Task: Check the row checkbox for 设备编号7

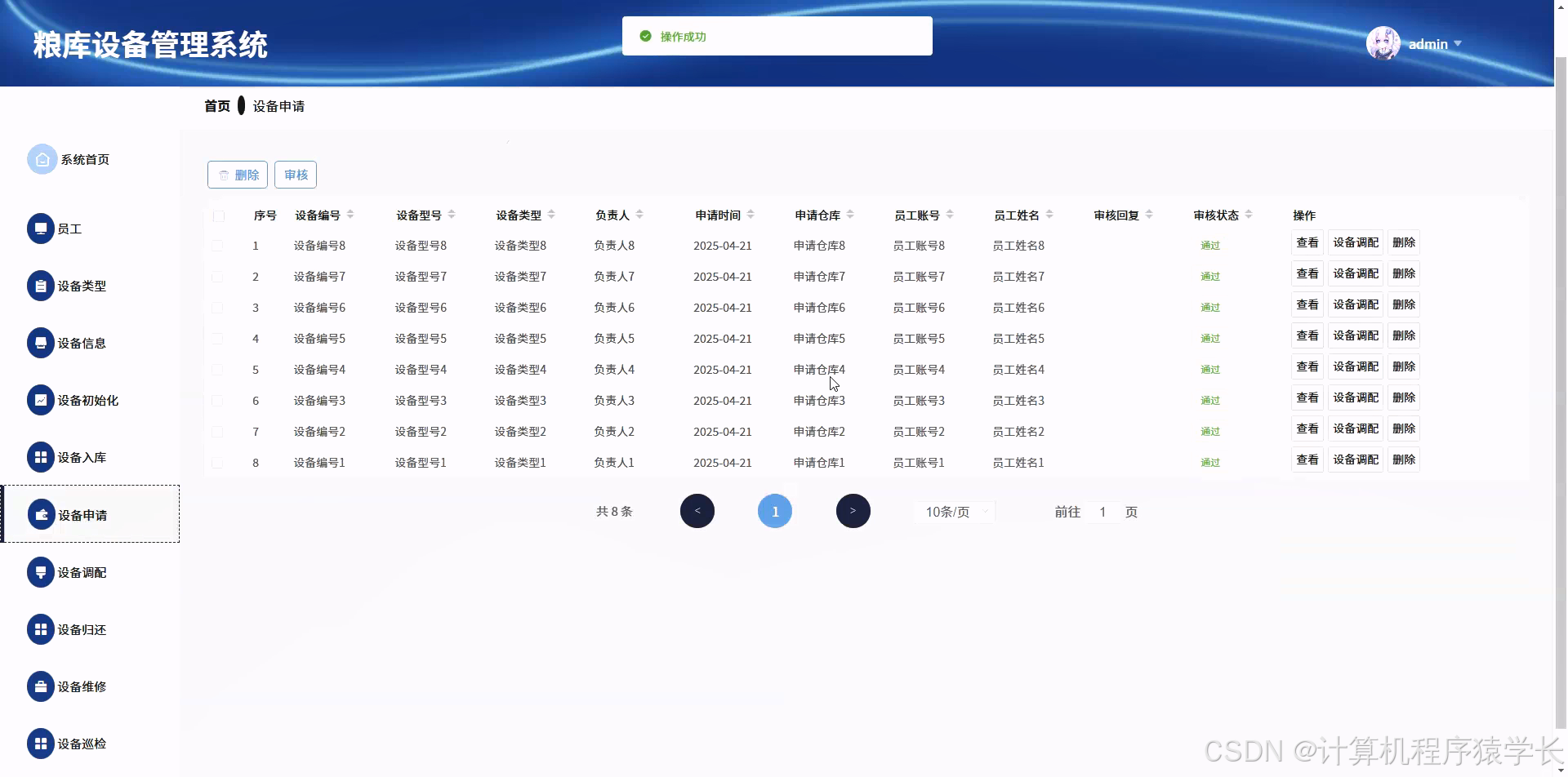Action: pyautogui.click(x=217, y=277)
